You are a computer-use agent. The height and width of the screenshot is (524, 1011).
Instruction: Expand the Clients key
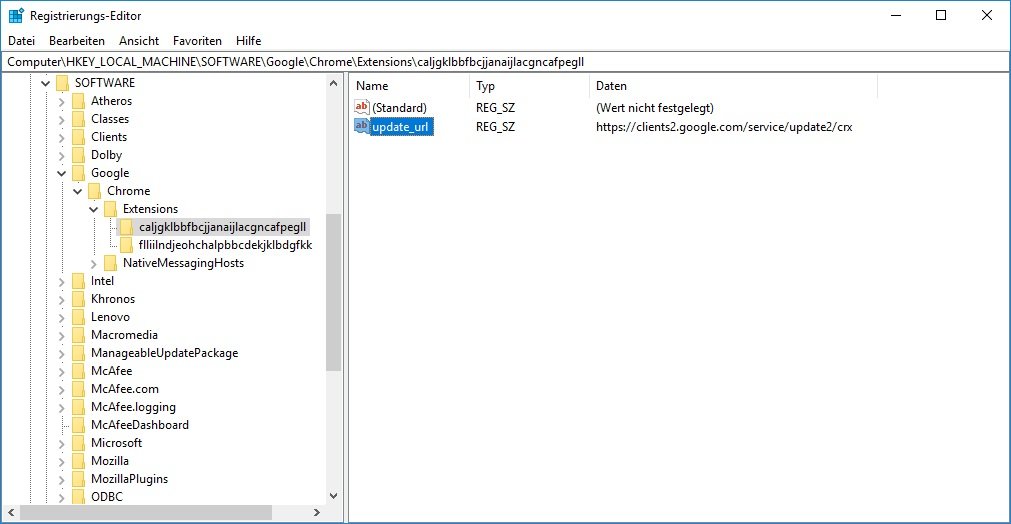(x=61, y=137)
